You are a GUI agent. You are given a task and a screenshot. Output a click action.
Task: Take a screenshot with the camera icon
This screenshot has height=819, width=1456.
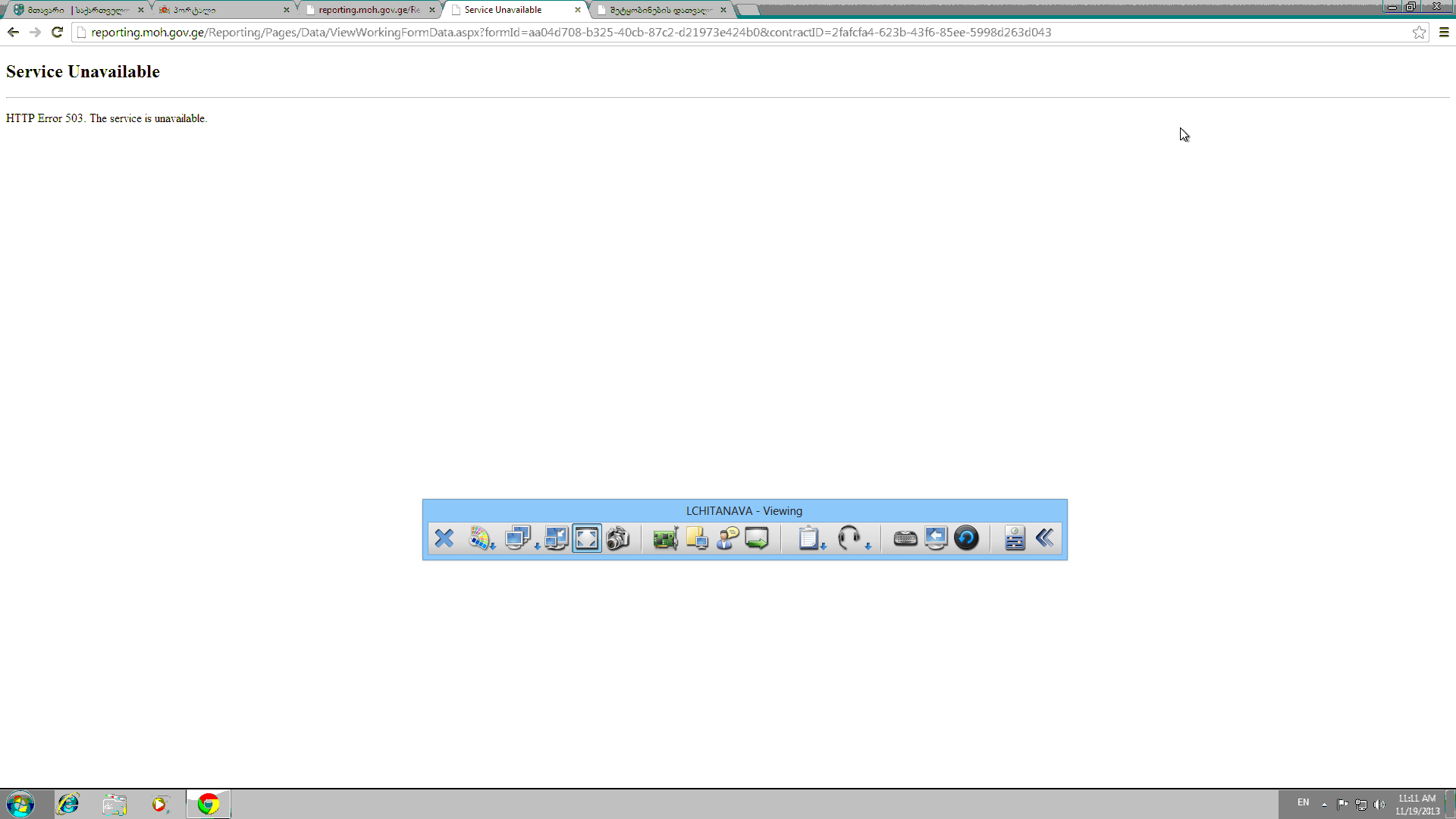click(x=618, y=538)
